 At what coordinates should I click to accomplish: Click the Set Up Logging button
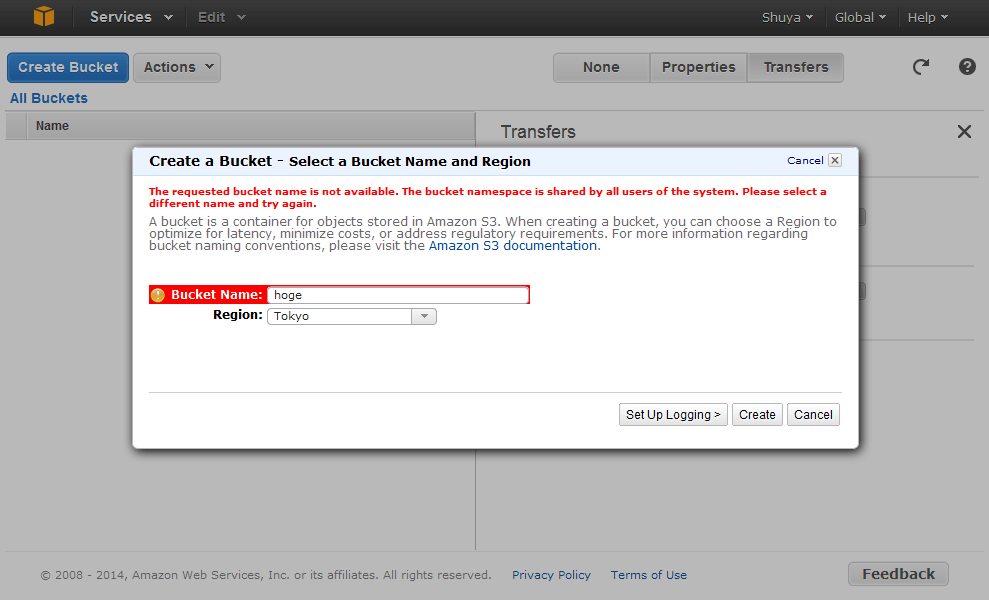point(673,415)
